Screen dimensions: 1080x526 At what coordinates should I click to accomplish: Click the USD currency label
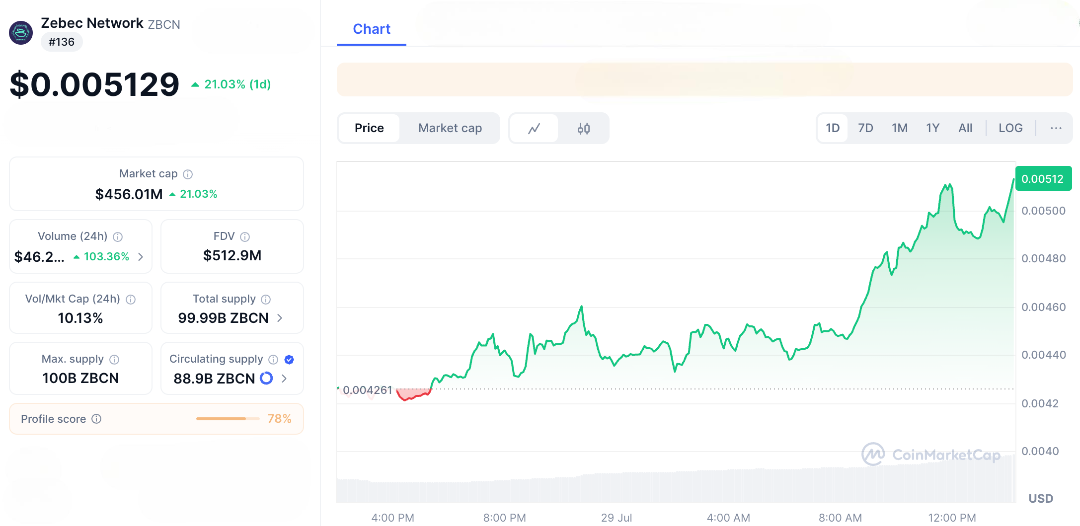(x=1041, y=498)
